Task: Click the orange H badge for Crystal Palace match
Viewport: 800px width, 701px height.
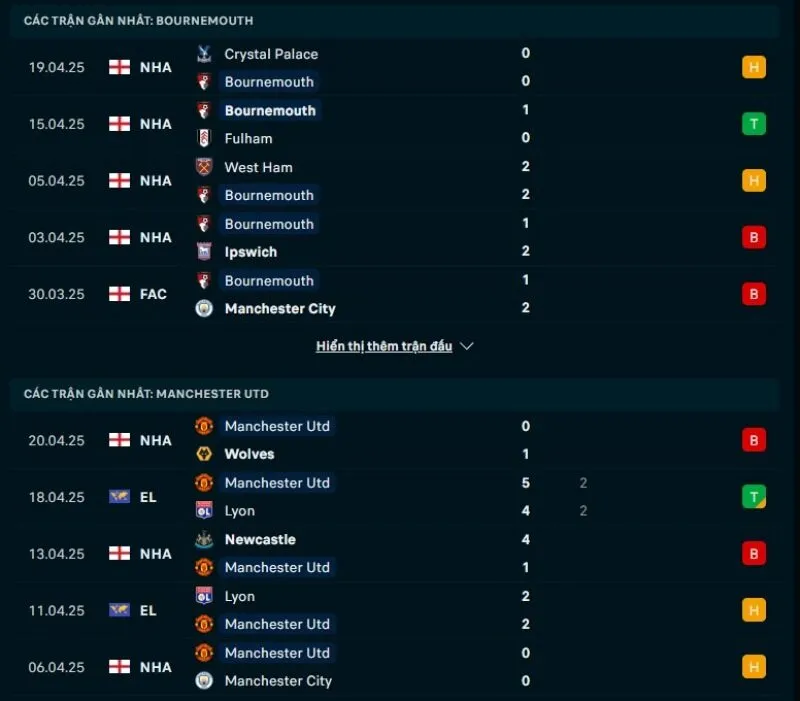Action: 753,67
